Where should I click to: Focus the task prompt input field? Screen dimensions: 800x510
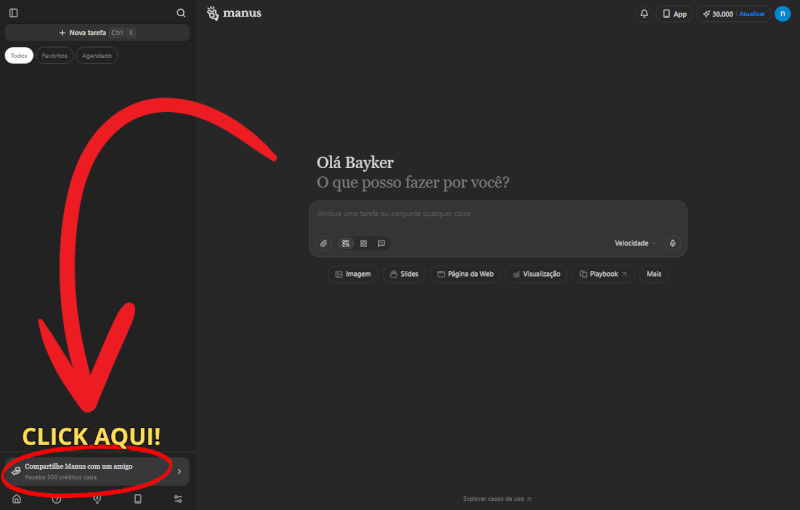point(498,214)
